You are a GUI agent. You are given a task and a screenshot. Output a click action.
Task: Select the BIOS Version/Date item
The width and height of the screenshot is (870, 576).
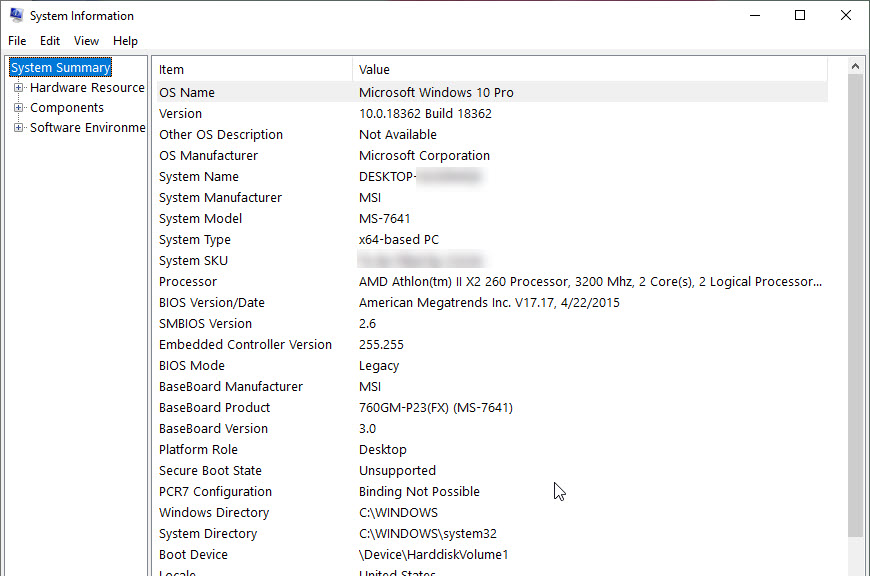[x=212, y=303]
